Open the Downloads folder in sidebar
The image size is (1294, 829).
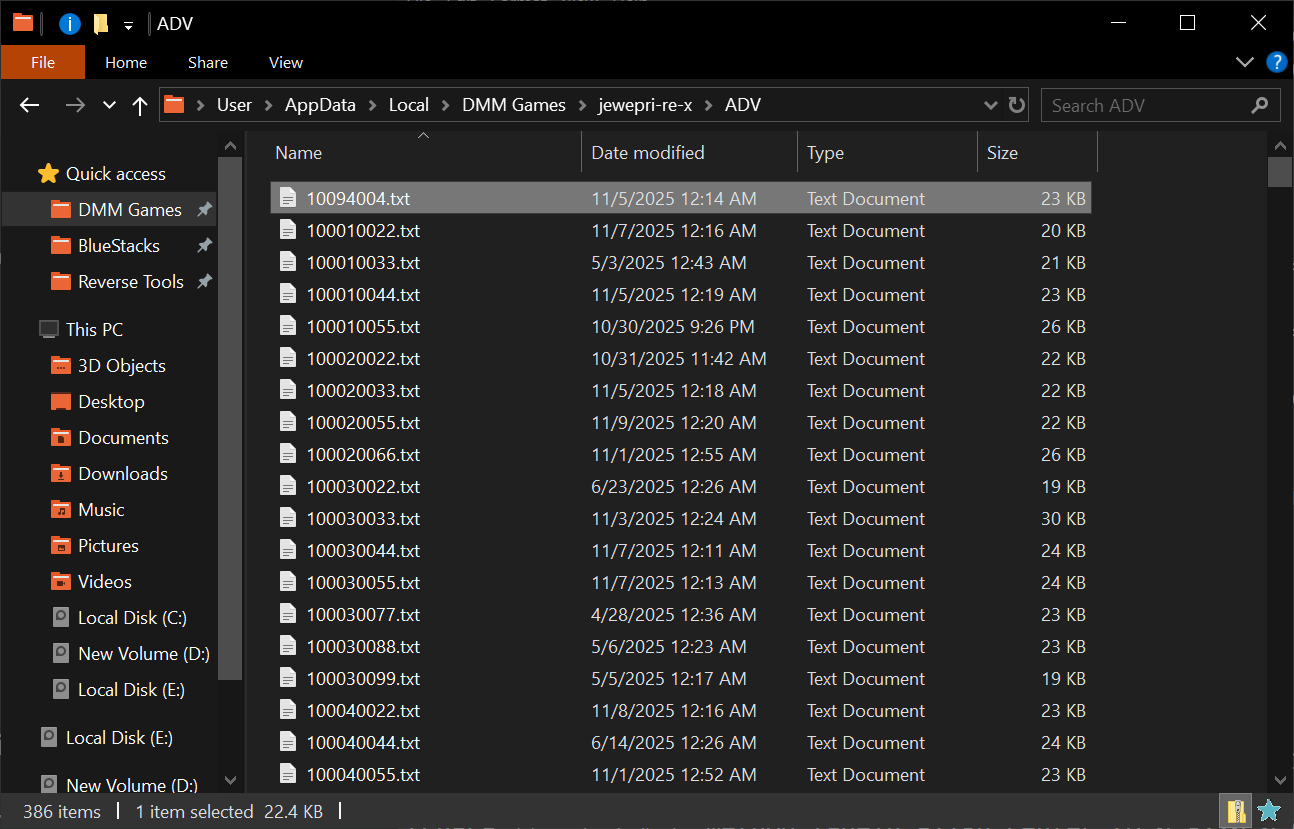(122, 474)
